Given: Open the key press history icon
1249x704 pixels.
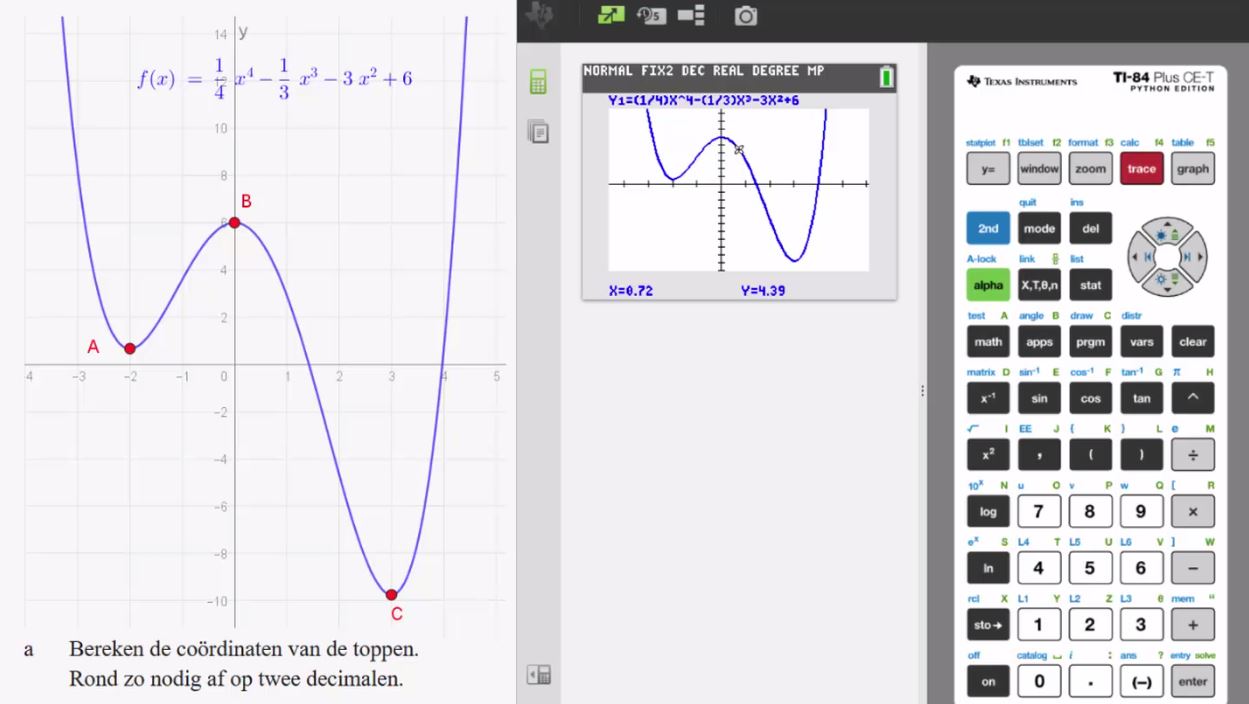Looking at the screenshot, I should (x=650, y=16).
